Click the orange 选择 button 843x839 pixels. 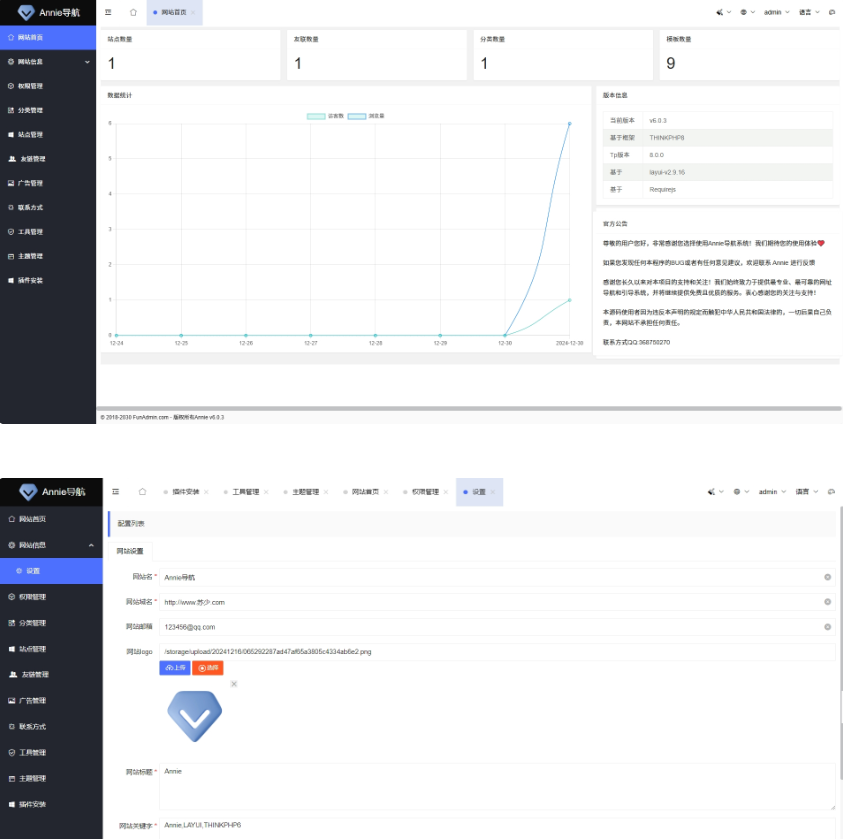point(207,667)
